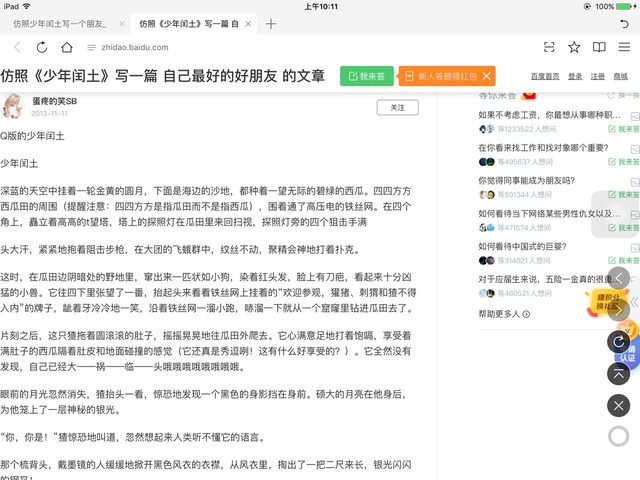
Task: Tap the floating scroll-to-top button
Action: [x=619, y=373]
